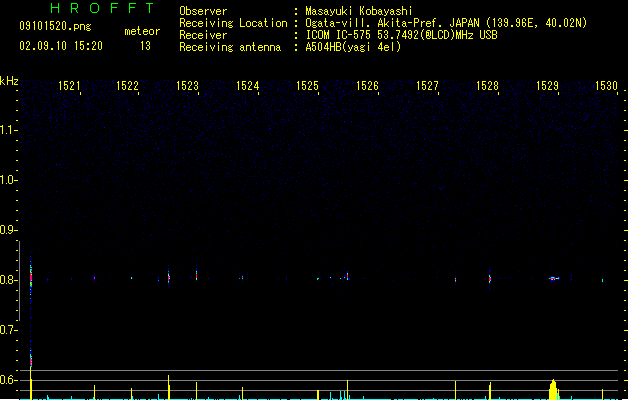Click the 1.1 kHz frequency label
629x400 pixels.
tap(8, 130)
